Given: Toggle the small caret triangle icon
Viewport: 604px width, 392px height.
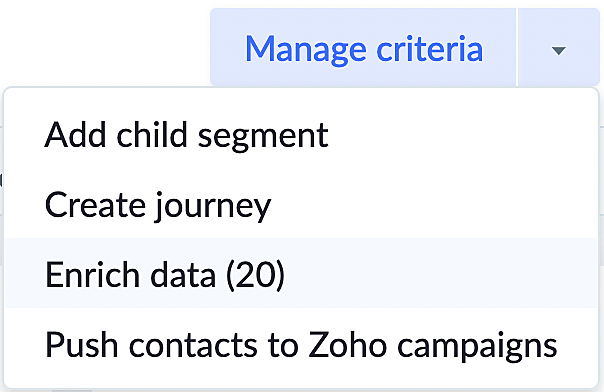Looking at the screenshot, I should (x=559, y=50).
